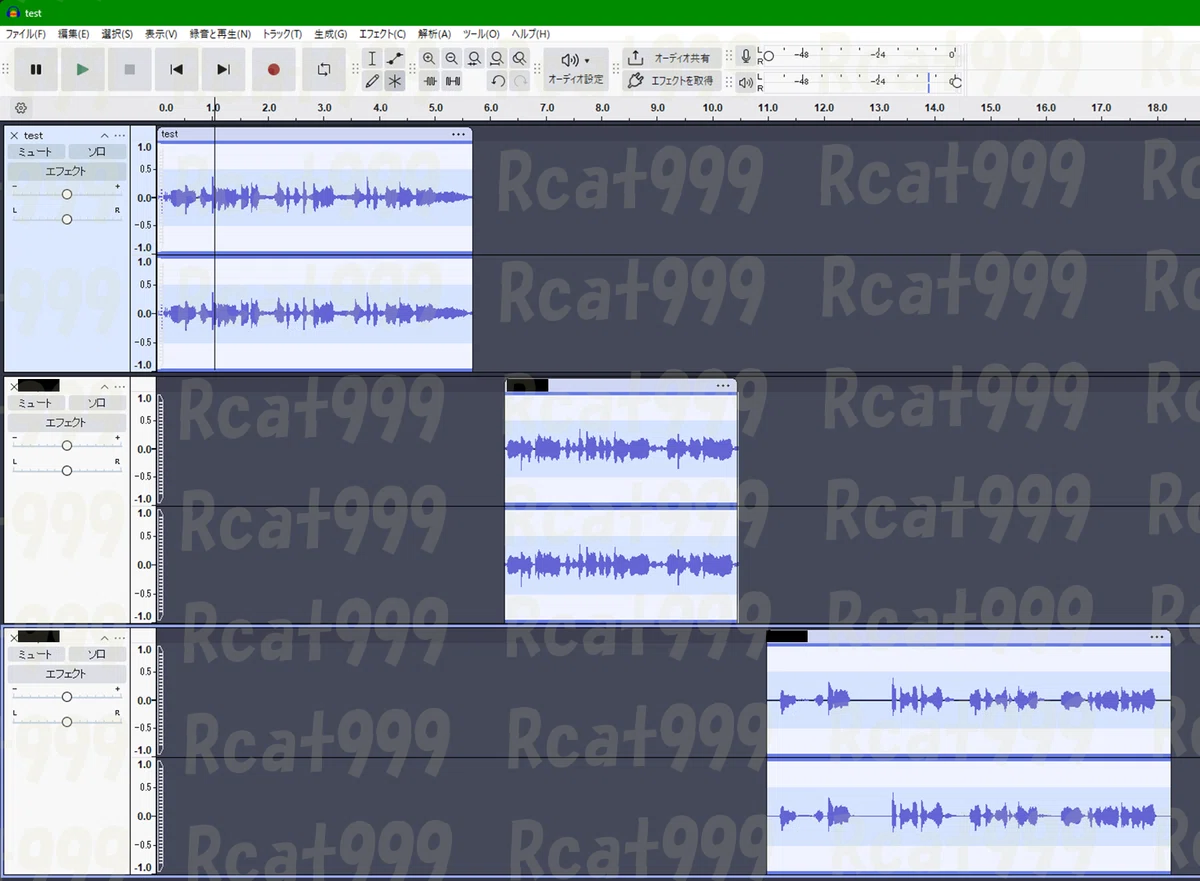The height and width of the screenshot is (881, 1200).
Task: Mute the test track
Action: (x=36, y=152)
